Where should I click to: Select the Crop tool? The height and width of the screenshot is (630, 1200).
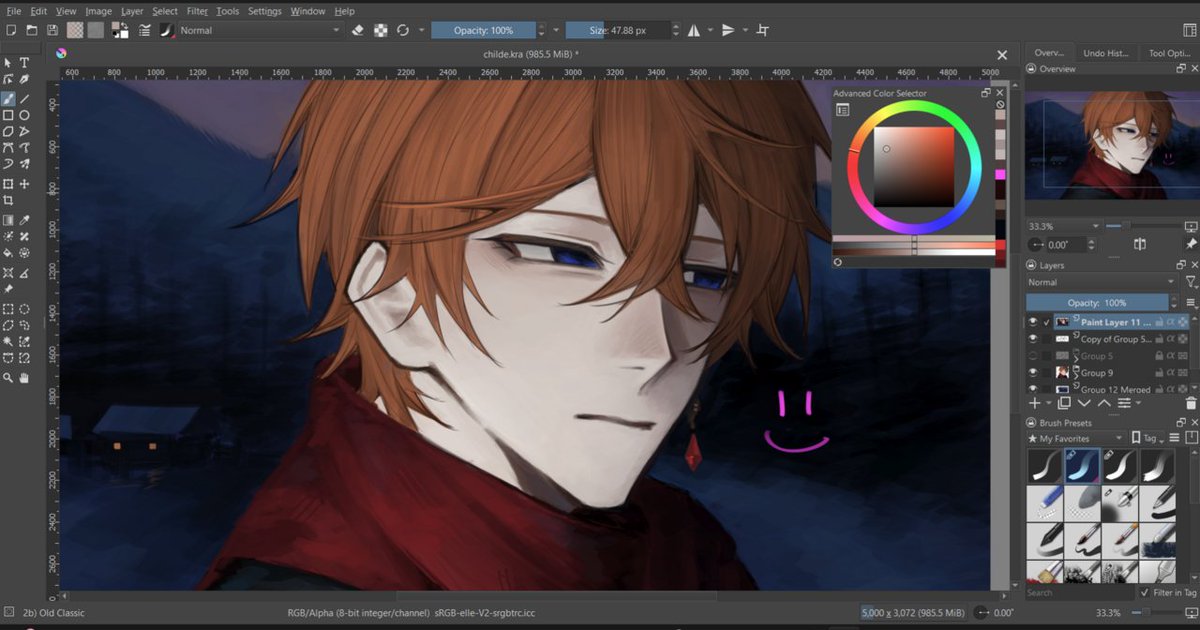click(8, 201)
